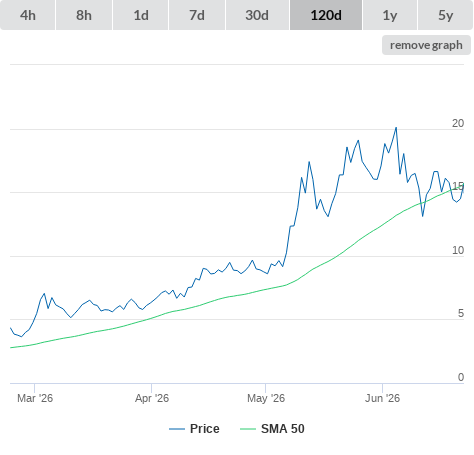Click the remove graph button
Viewport: 474px width, 455px height.
point(426,45)
